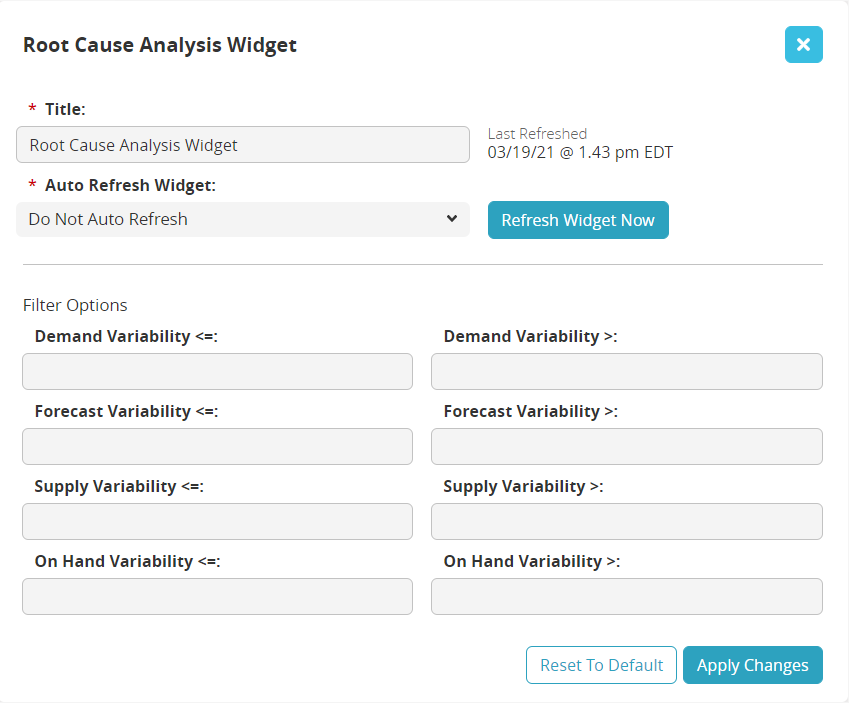
Task: Close the Root Cause Analysis Widget dialog
Action: tap(803, 45)
